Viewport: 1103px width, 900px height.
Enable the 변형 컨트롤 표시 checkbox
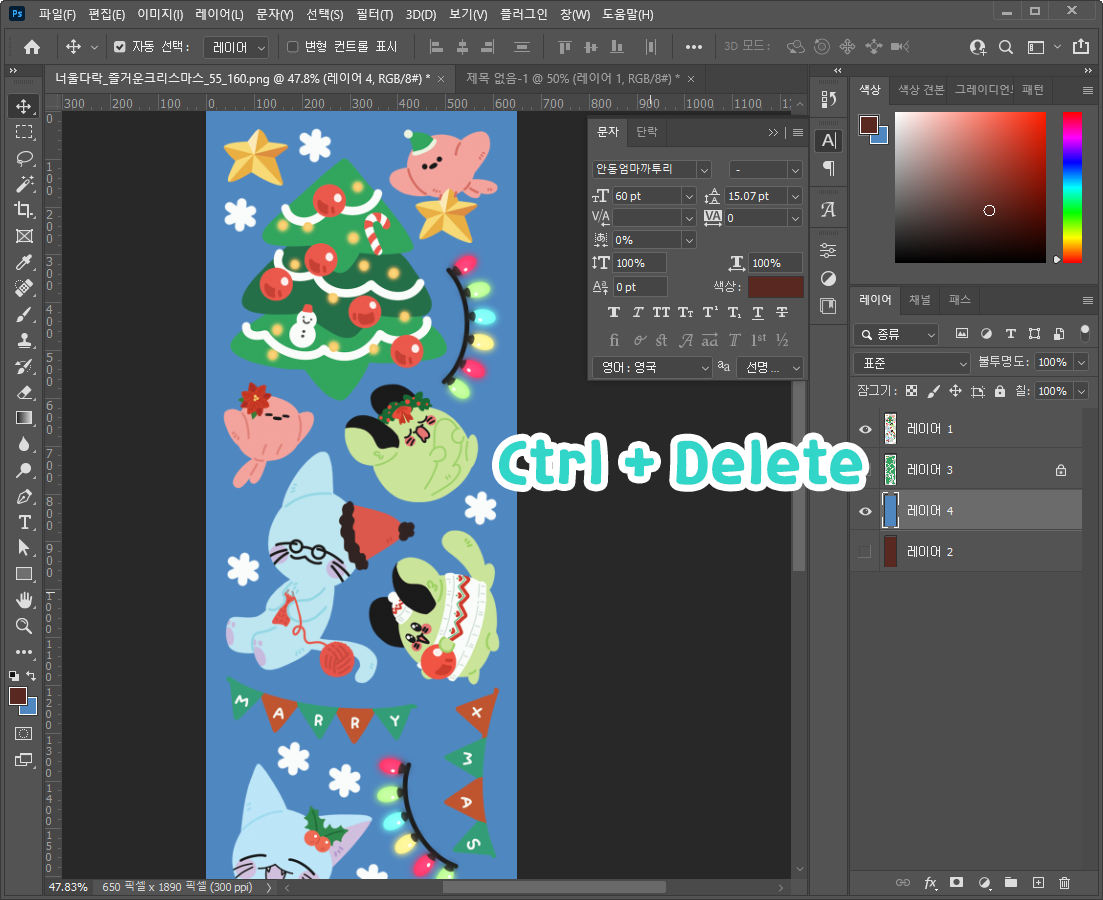point(291,46)
